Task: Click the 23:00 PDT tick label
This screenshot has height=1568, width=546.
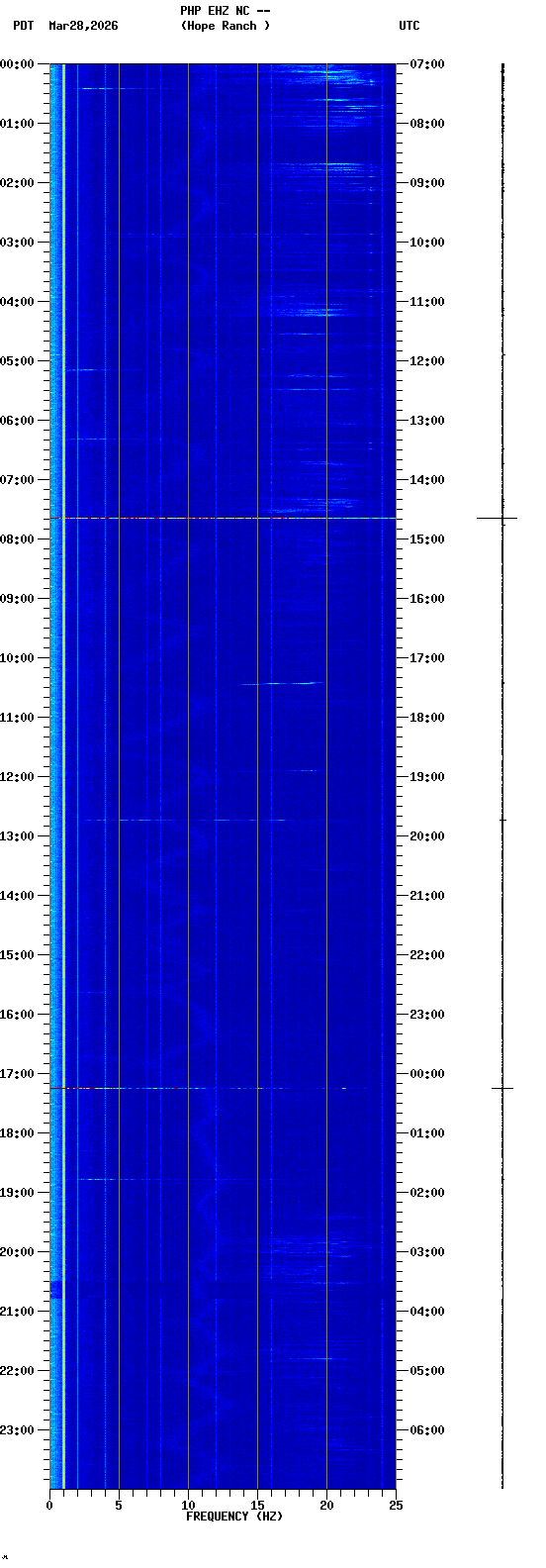Action: pos(17,1430)
